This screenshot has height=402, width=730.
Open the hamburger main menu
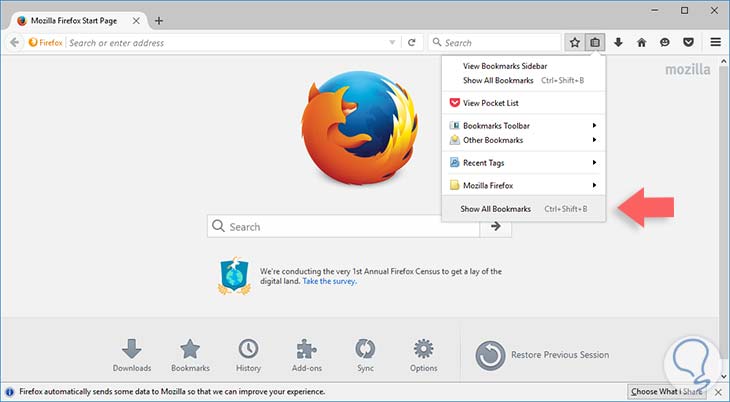click(716, 42)
